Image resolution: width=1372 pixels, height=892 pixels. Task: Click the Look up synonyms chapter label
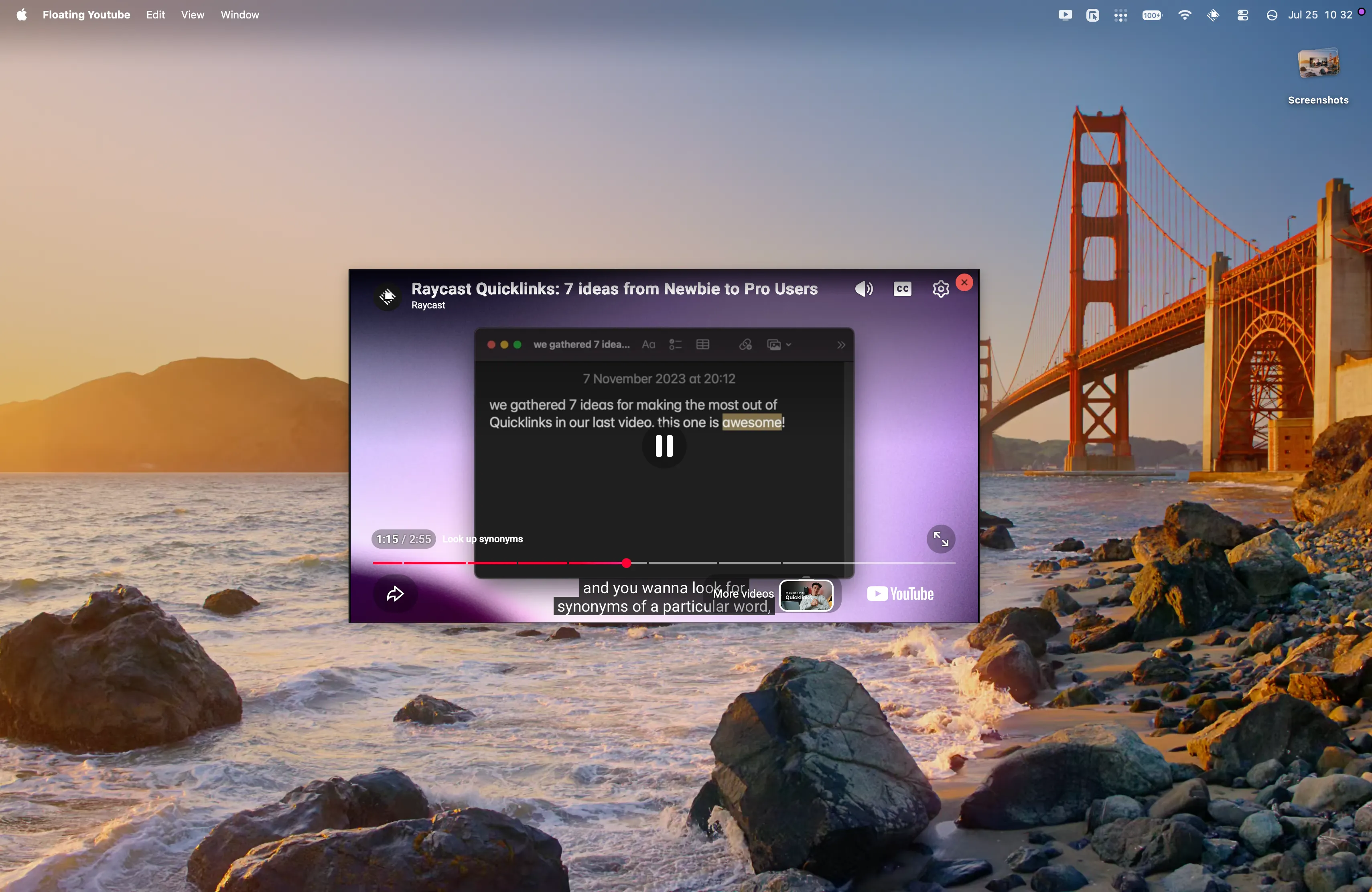click(x=483, y=539)
